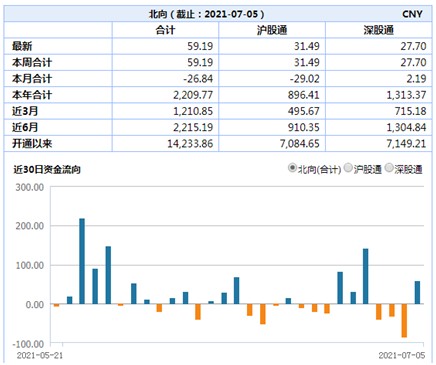Click the 2021-07-05 x-axis date
The height and width of the screenshot is (365, 436).
click(x=402, y=355)
